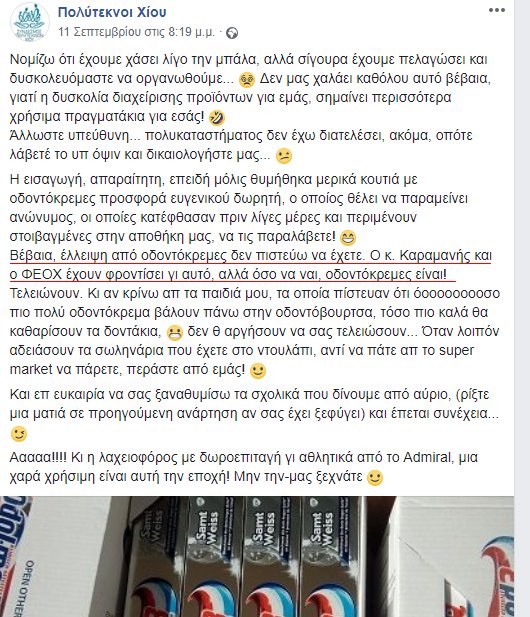
Task: Click the red-underlined sentence about Καραμανής
Action: click(x=251, y=265)
